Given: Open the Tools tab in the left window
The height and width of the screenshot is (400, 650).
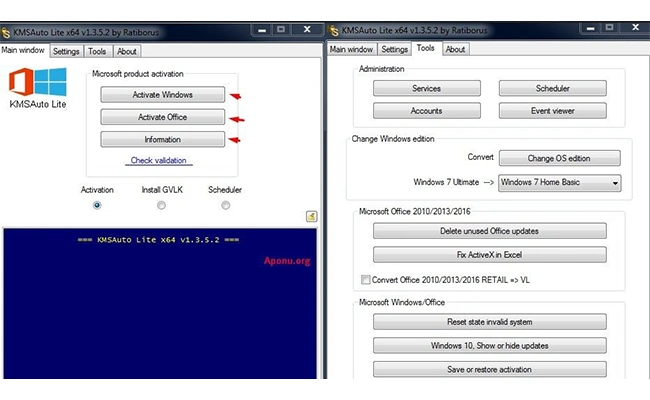Looking at the screenshot, I should tap(97, 51).
